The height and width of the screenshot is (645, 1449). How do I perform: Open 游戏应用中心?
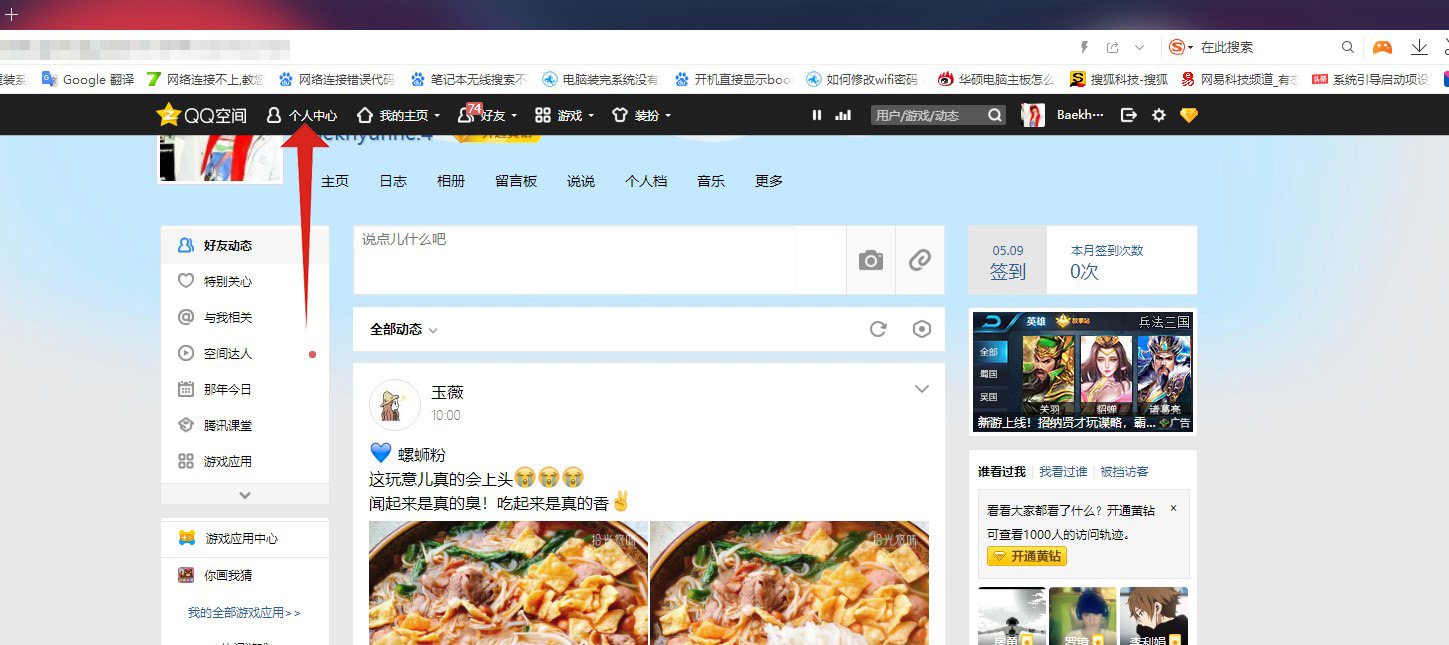[245, 539]
